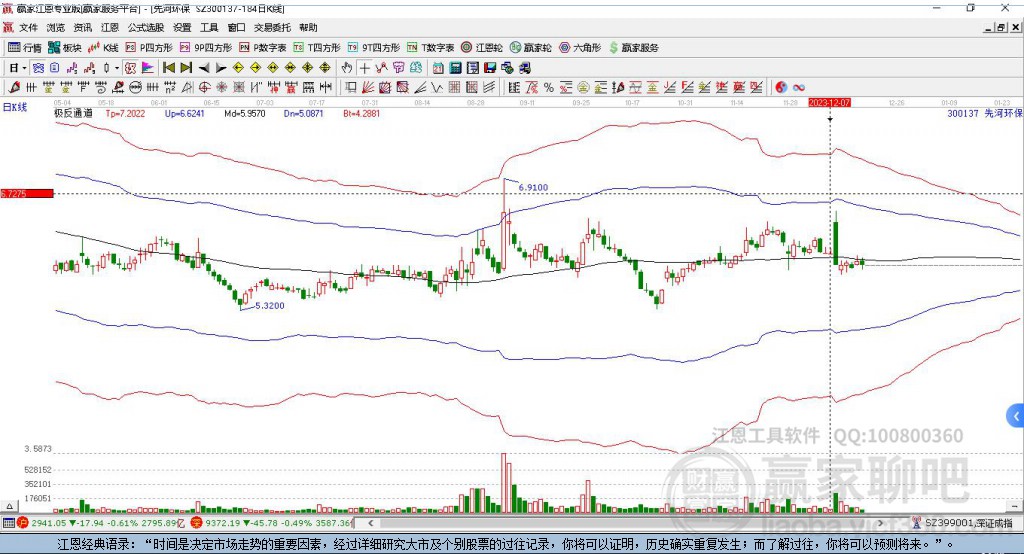Expand the panel with the bottom-left up arrow
The height and width of the screenshot is (554, 1024).
(x=9, y=506)
